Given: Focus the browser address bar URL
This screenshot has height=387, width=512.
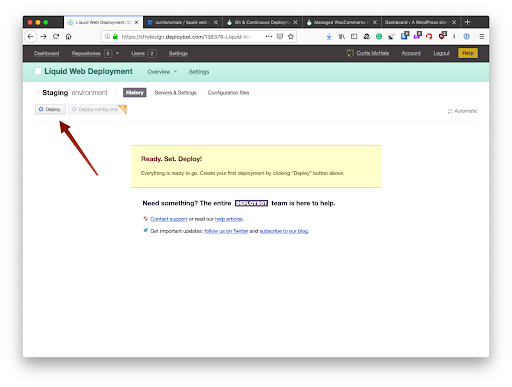Looking at the screenshot, I should [186, 37].
